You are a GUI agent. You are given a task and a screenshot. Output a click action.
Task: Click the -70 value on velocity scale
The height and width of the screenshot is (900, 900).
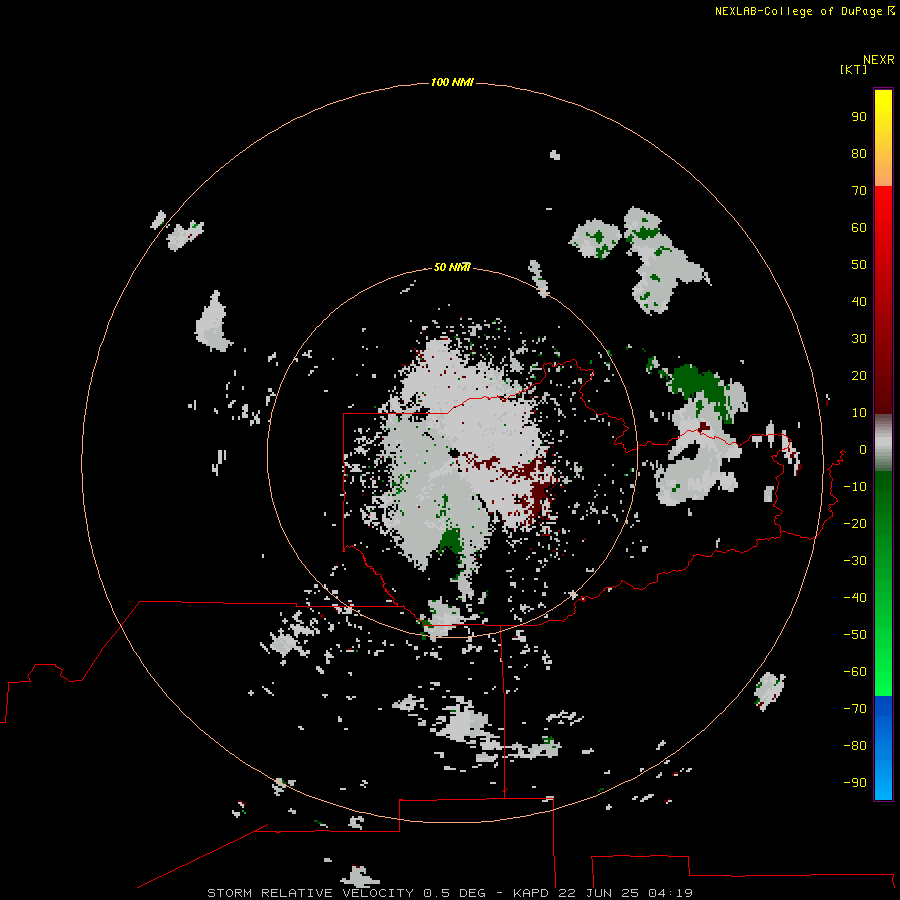pos(855,709)
